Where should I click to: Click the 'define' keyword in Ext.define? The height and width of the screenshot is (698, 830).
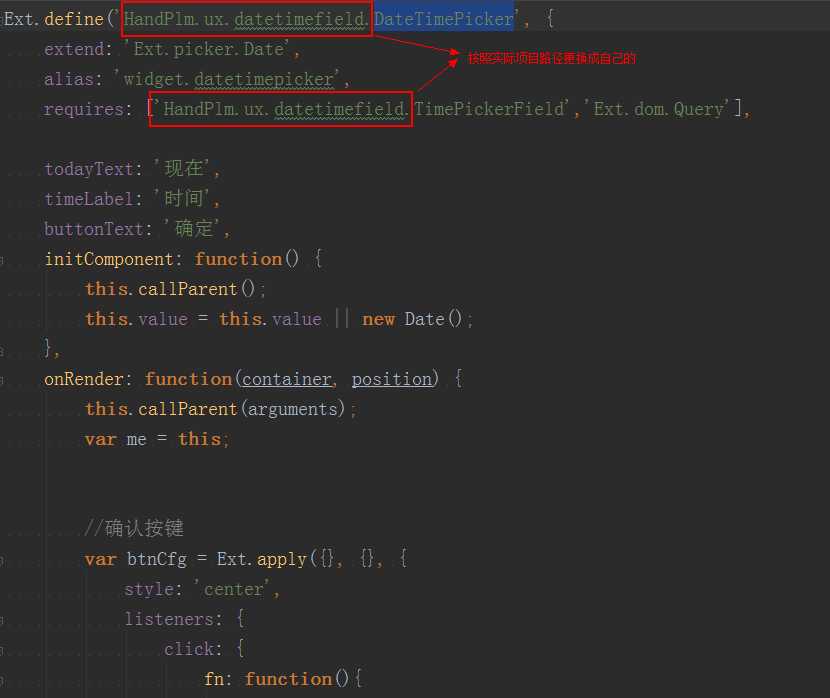tap(74, 19)
